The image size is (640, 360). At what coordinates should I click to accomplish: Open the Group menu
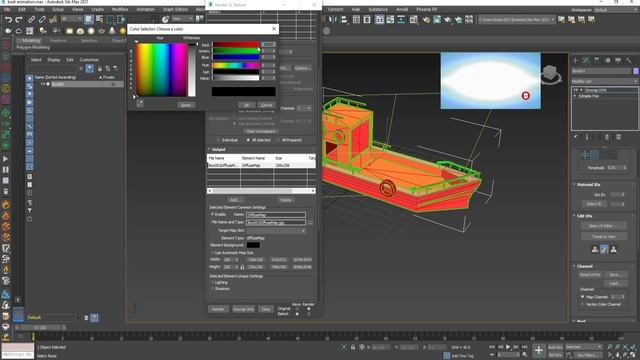[58, 9]
